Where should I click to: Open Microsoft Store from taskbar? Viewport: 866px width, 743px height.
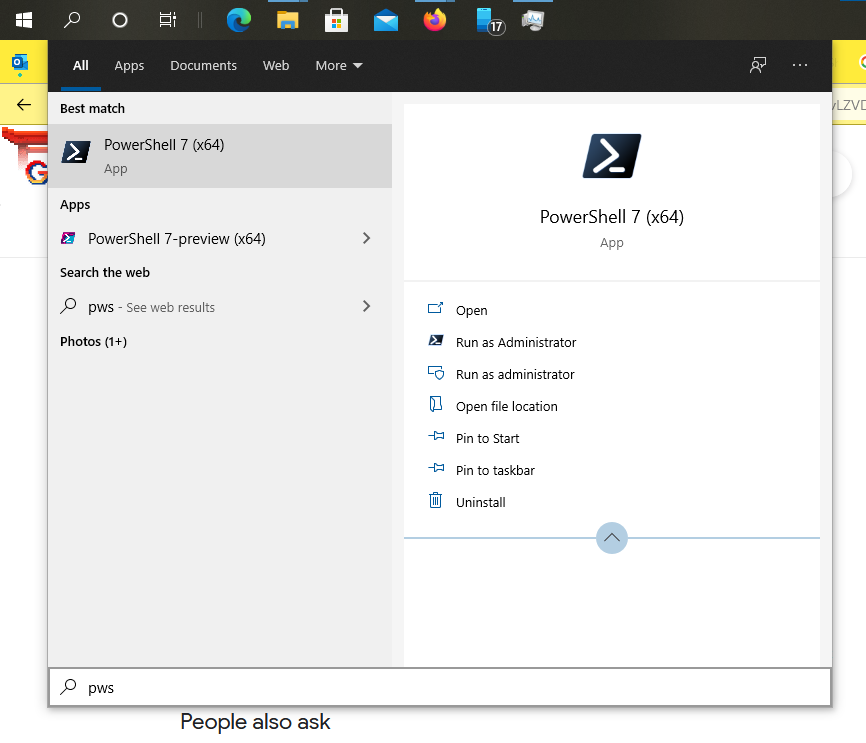click(336, 20)
